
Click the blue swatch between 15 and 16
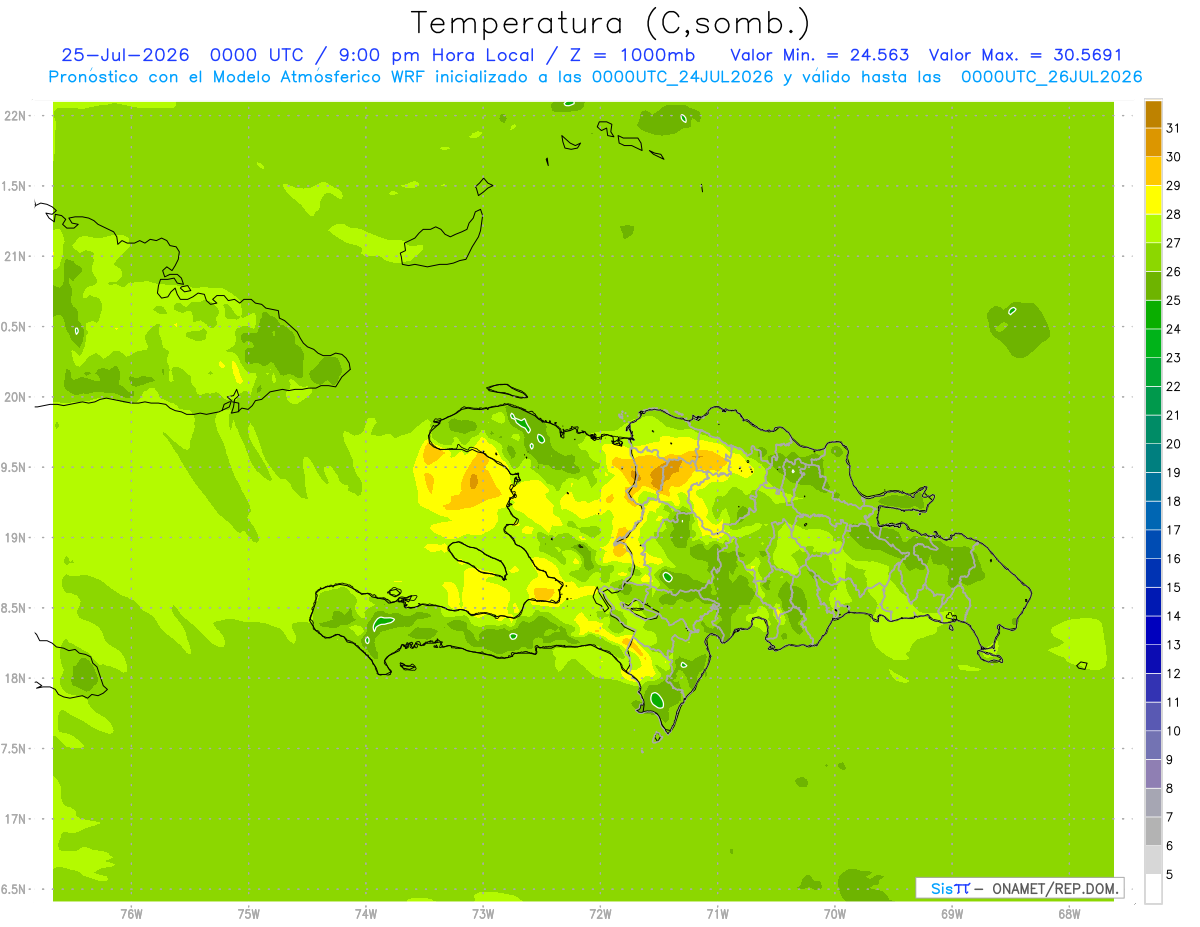click(x=1153, y=573)
